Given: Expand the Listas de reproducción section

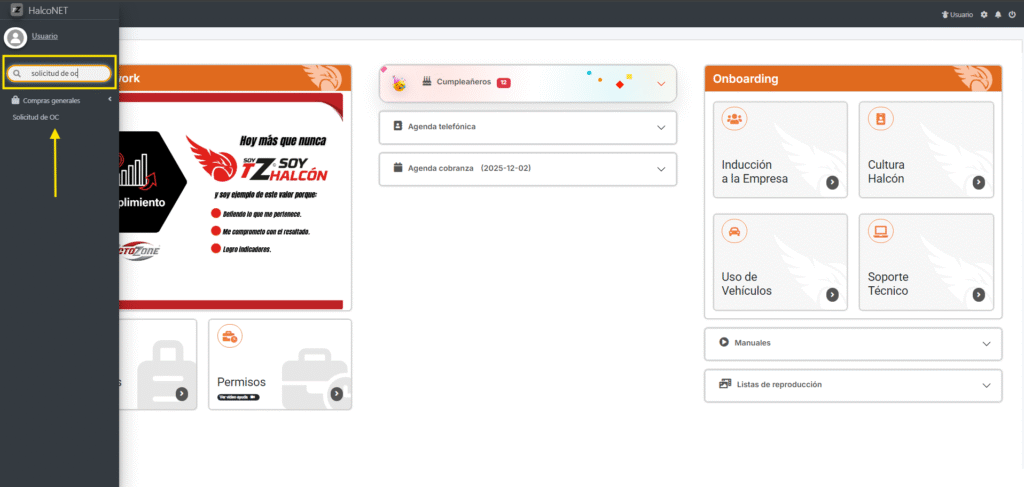Looking at the screenshot, I should (986, 385).
